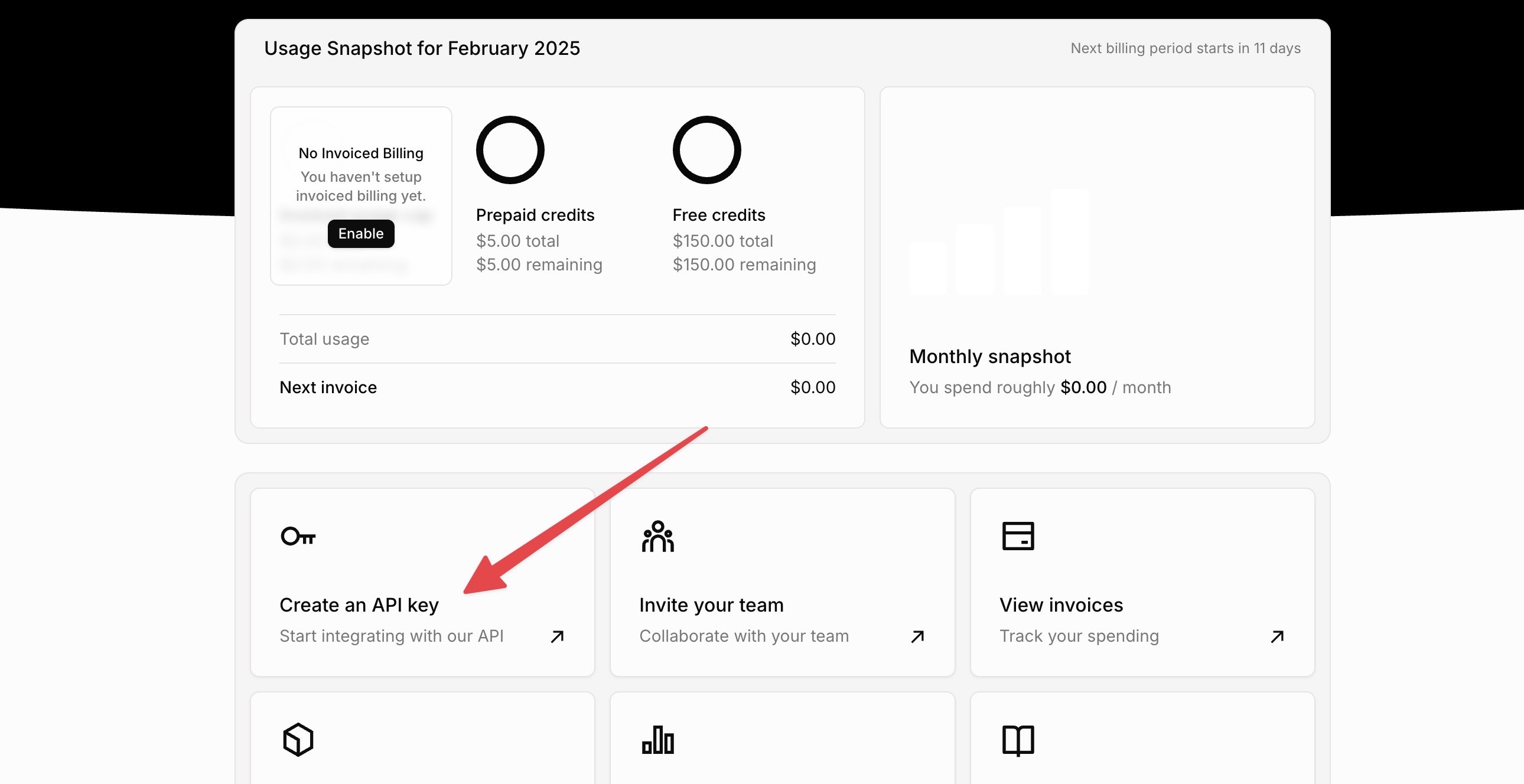1524x784 pixels.
Task: Click the "No Invoiced Billing" title
Action: (361, 153)
